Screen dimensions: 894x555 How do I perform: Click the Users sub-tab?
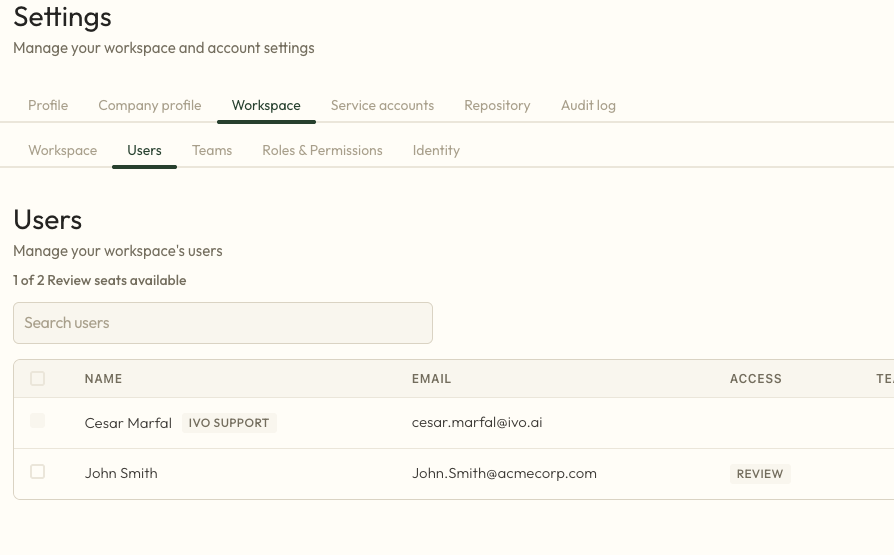click(144, 150)
